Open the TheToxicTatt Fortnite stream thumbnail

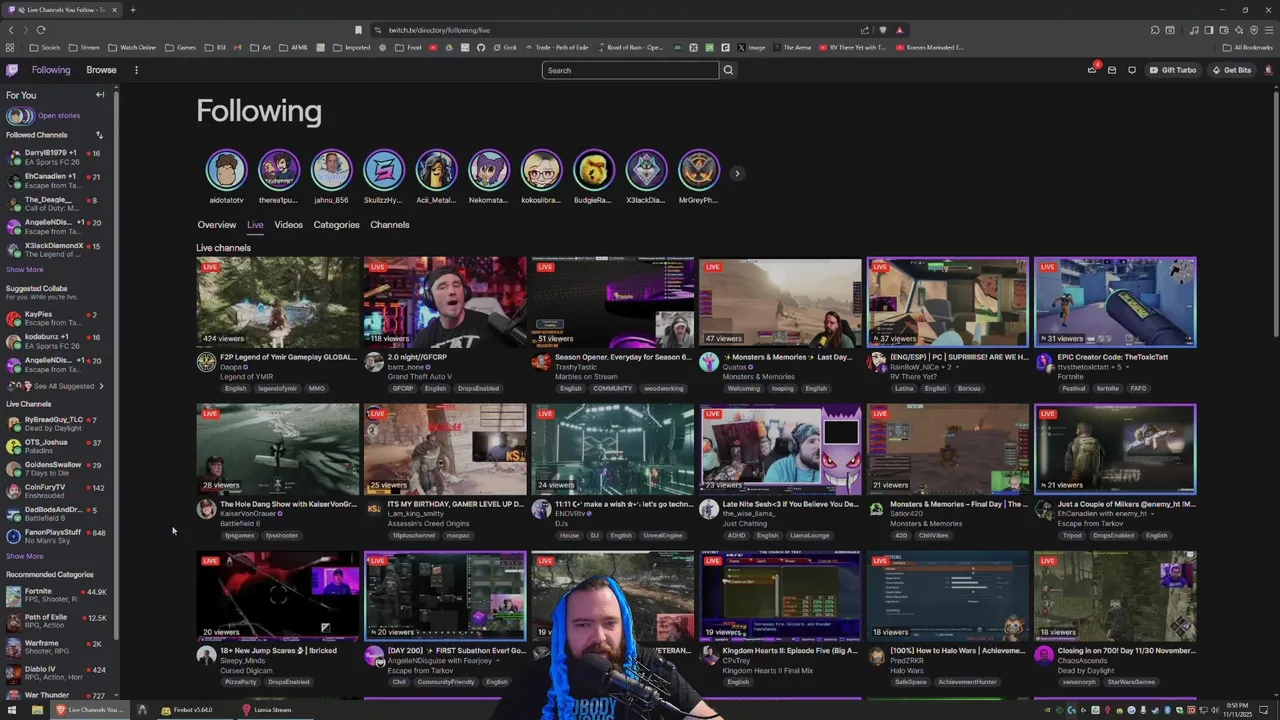pos(1115,302)
